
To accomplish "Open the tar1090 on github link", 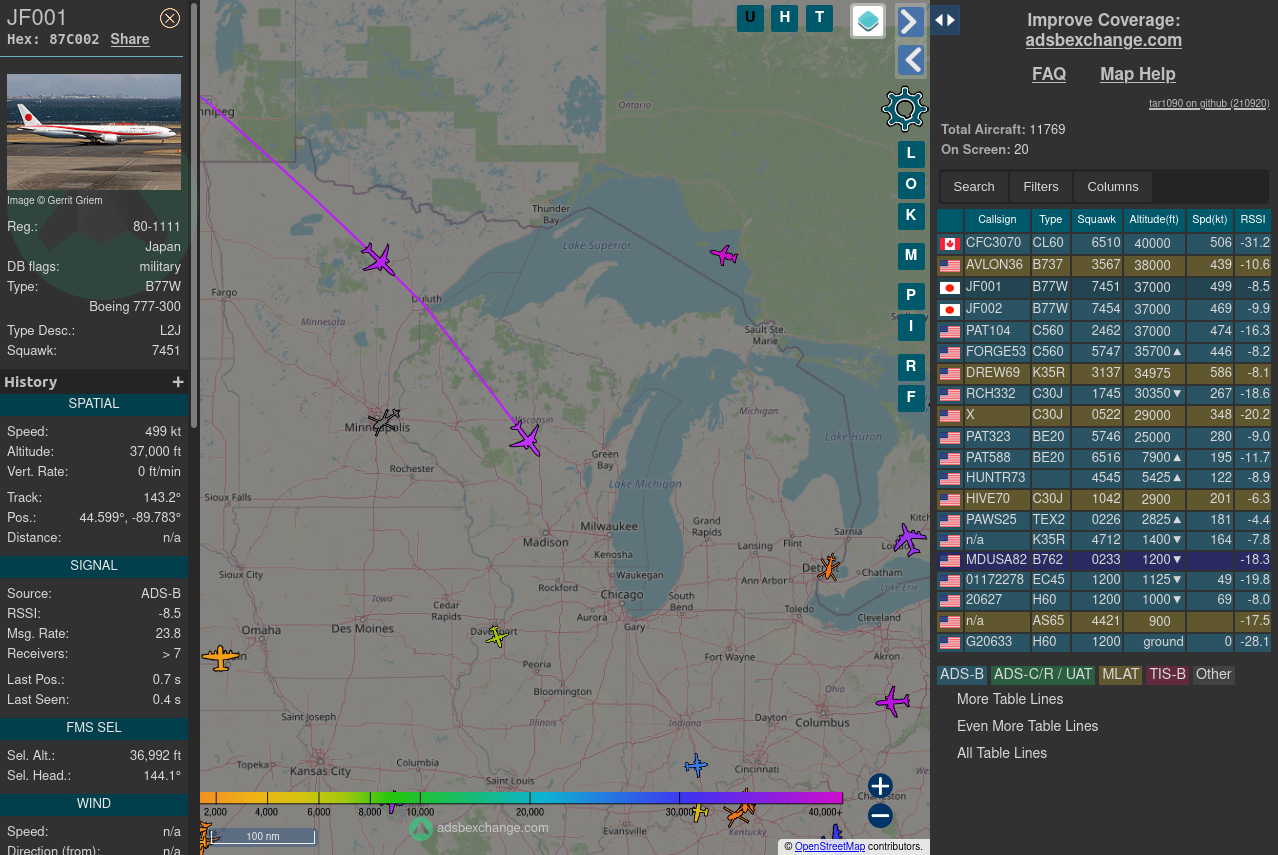I will pyautogui.click(x=1209, y=103).
